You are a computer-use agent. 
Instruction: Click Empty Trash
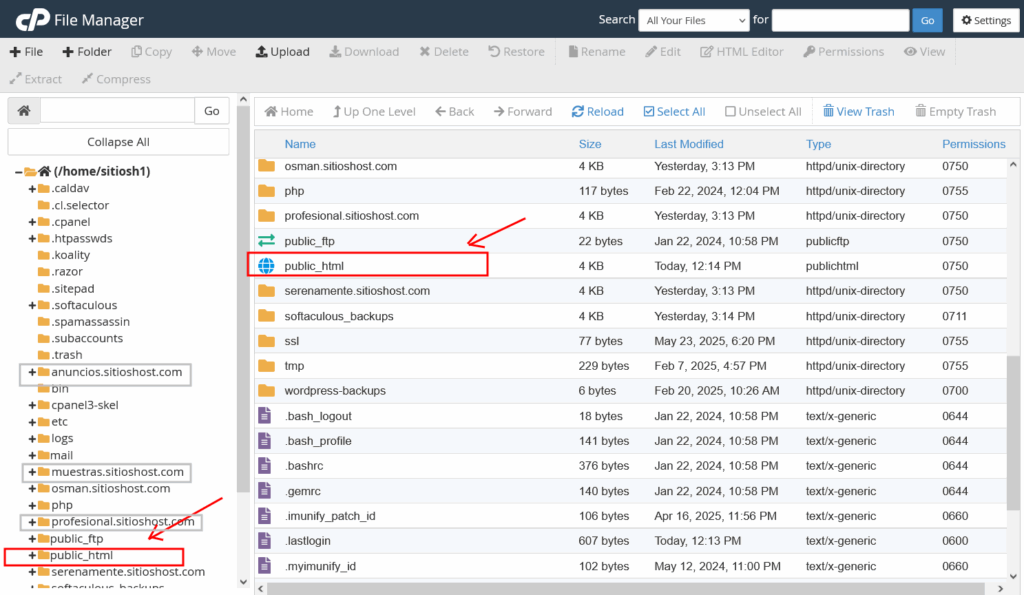click(x=955, y=112)
